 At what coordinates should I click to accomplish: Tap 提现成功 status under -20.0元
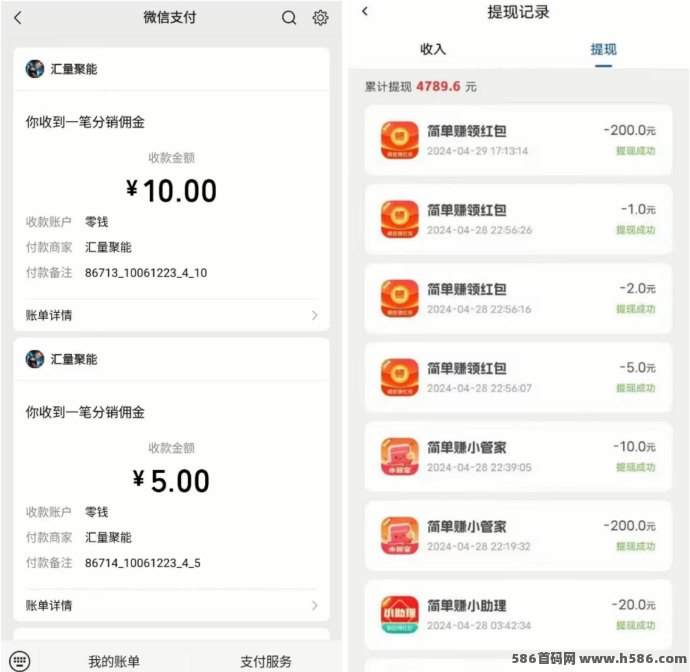[636, 625]
